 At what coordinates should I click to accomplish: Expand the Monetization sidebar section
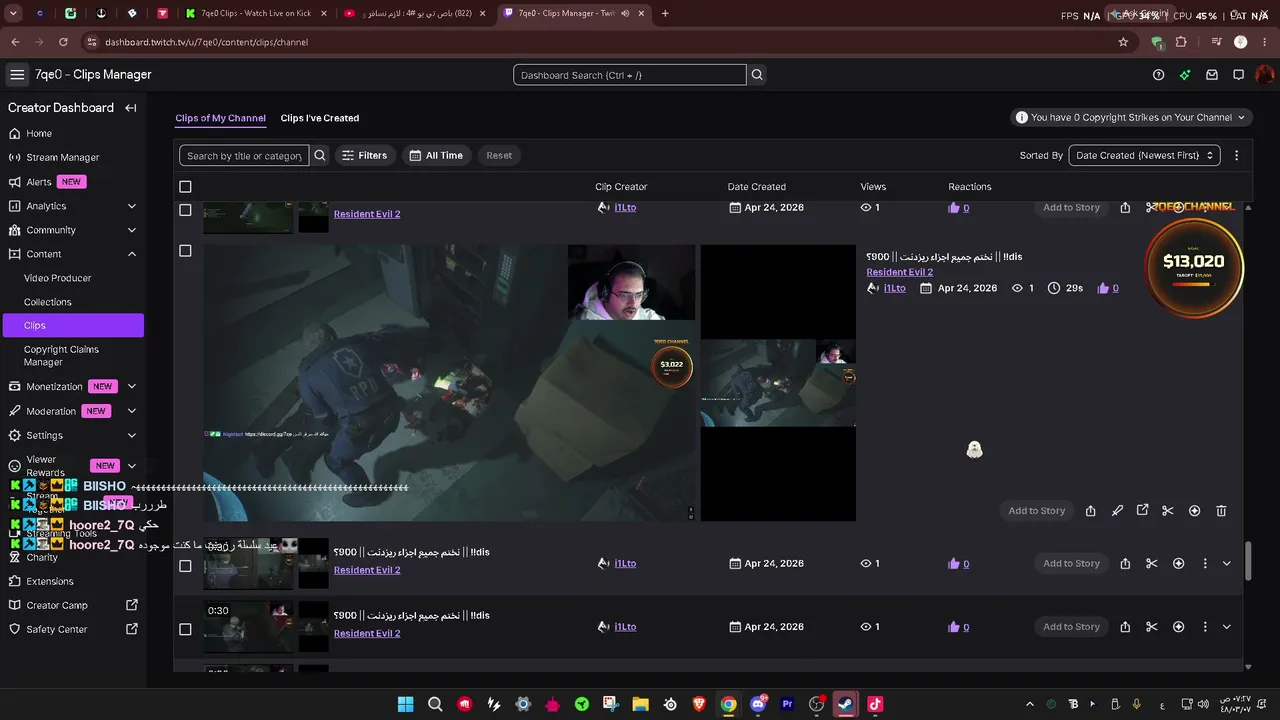[131, 387]
